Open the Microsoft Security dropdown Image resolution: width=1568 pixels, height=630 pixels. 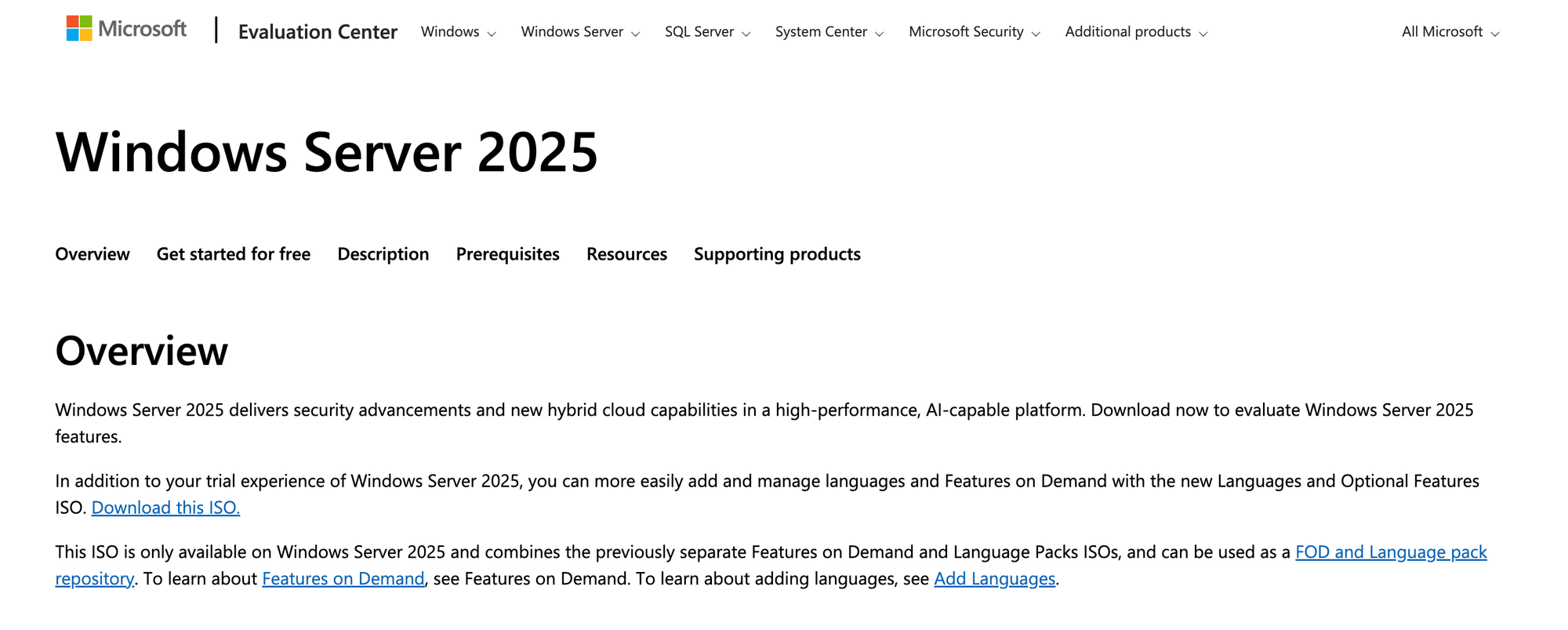975,32
